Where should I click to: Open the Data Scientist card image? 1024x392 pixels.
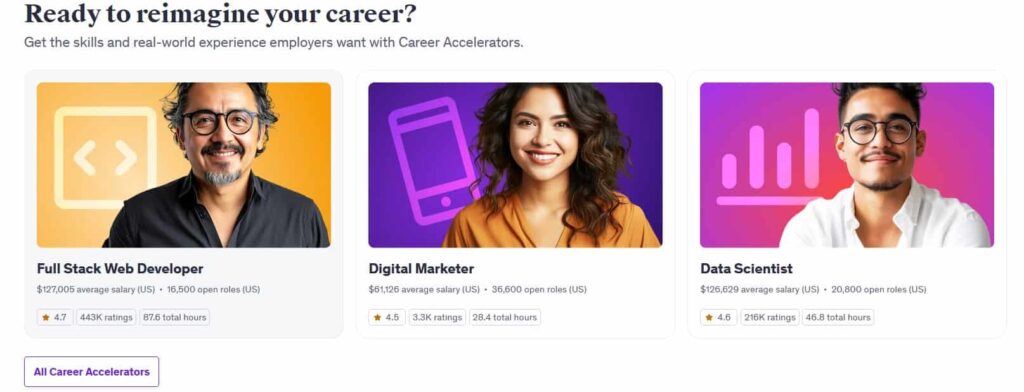click(x=847, y=165)
